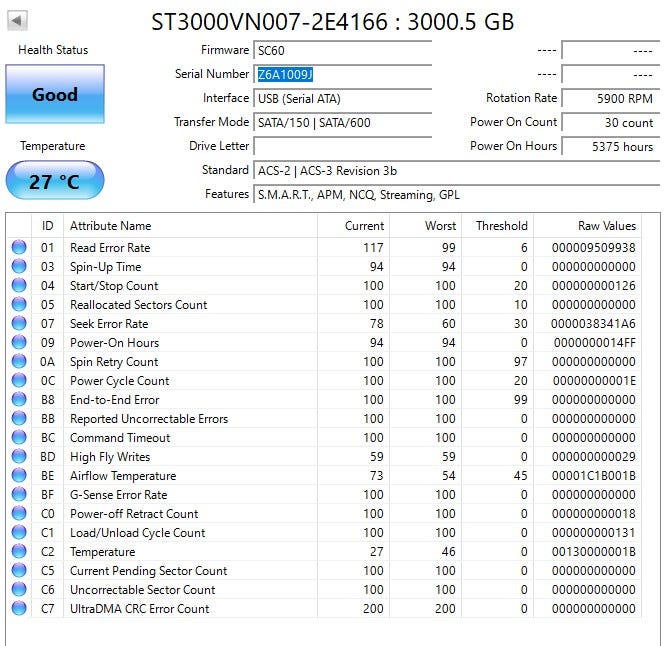Image resolution: width=667 pixels, height=646 pixels.
Task: Click status orb for Start/Stop Count
Action: pos(19,285)
